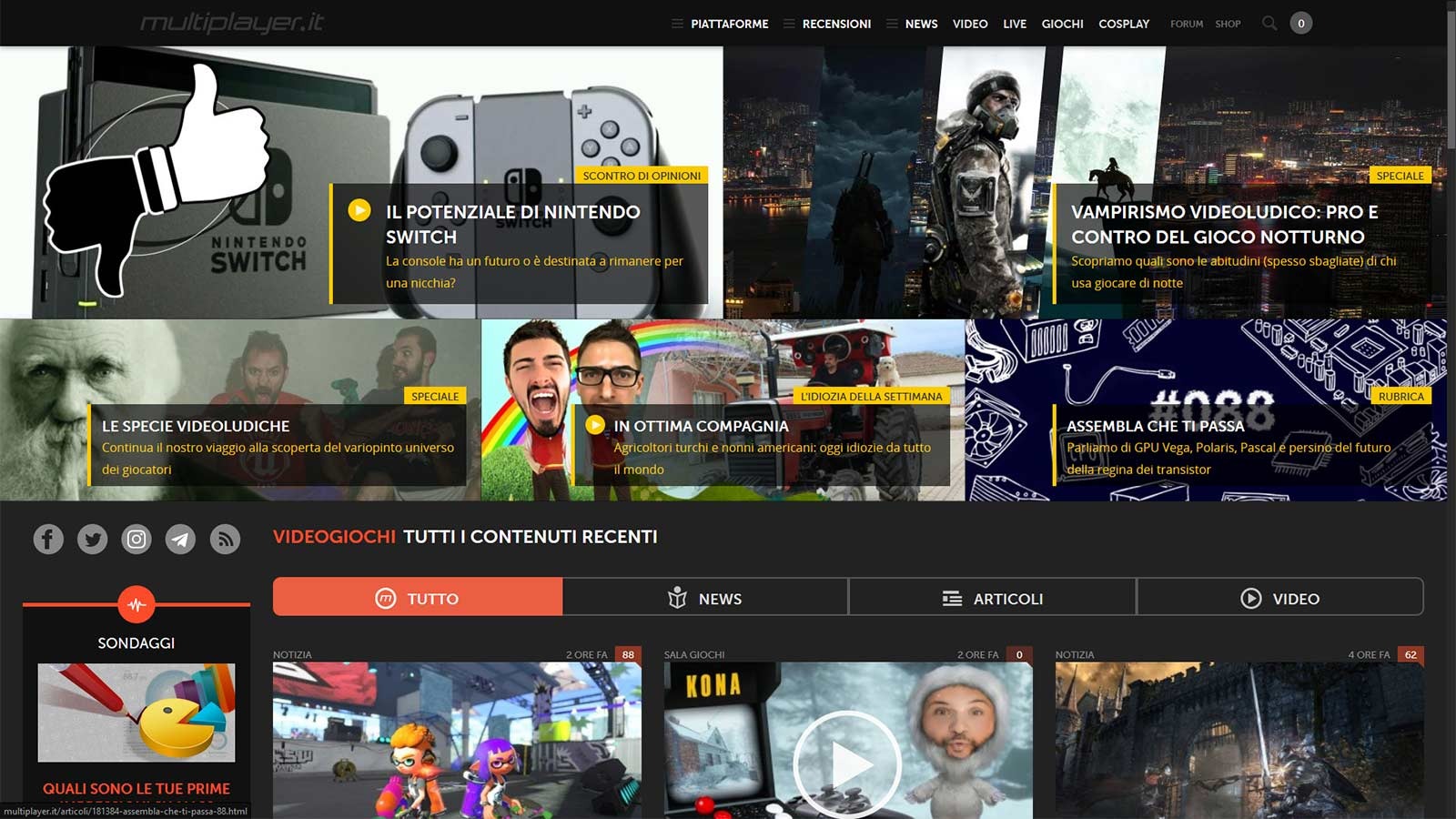Click the Sala Giochi 0 comments badge

tap(1019, 654)
